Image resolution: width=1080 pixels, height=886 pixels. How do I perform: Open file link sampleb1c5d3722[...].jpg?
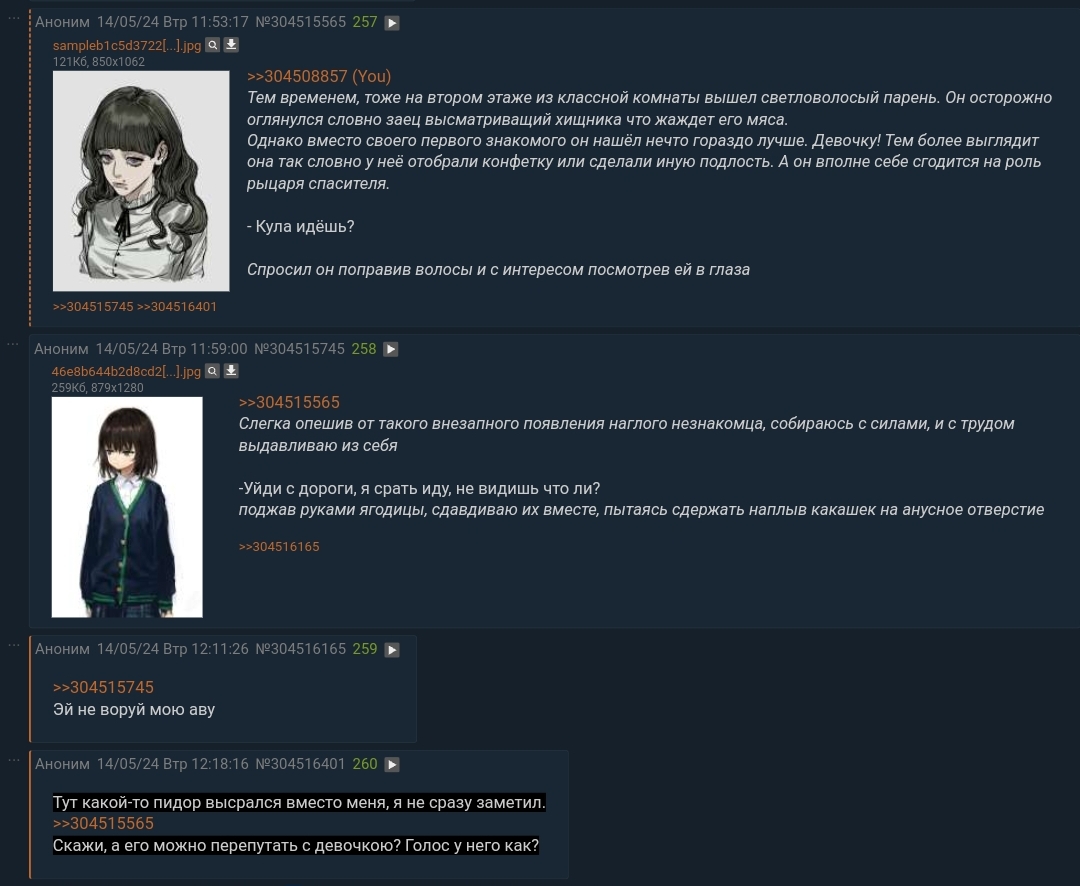pos(127,45)
